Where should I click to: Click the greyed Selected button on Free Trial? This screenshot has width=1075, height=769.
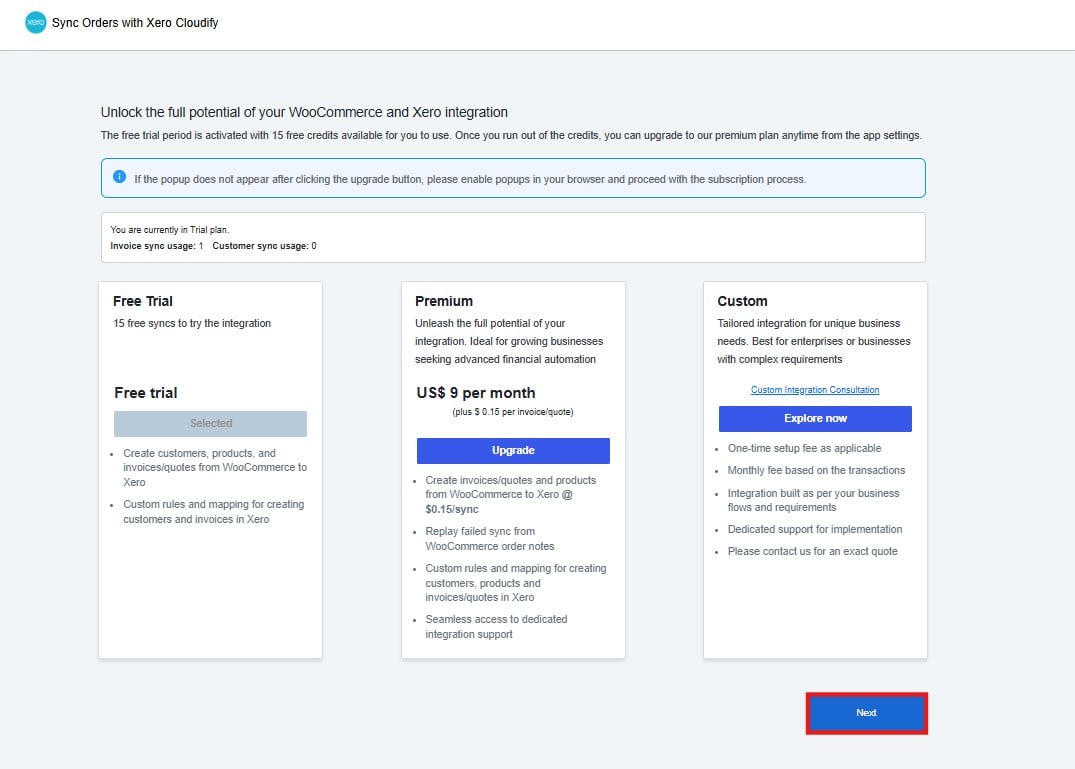[x=210, y=424]
